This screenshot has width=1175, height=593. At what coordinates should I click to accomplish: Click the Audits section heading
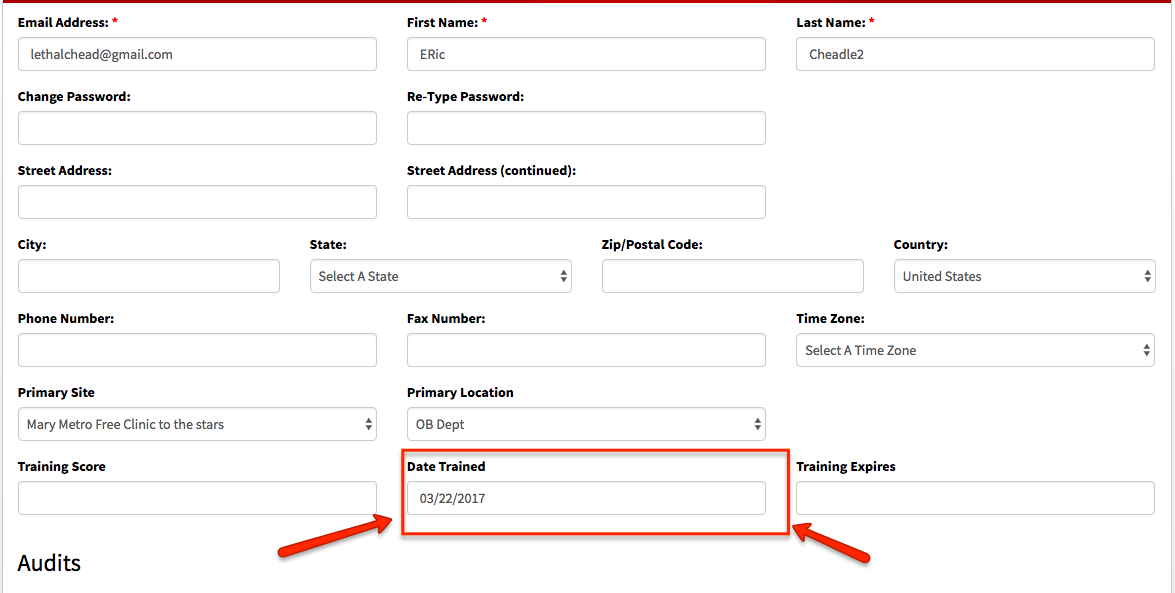(x=49, y=563)
